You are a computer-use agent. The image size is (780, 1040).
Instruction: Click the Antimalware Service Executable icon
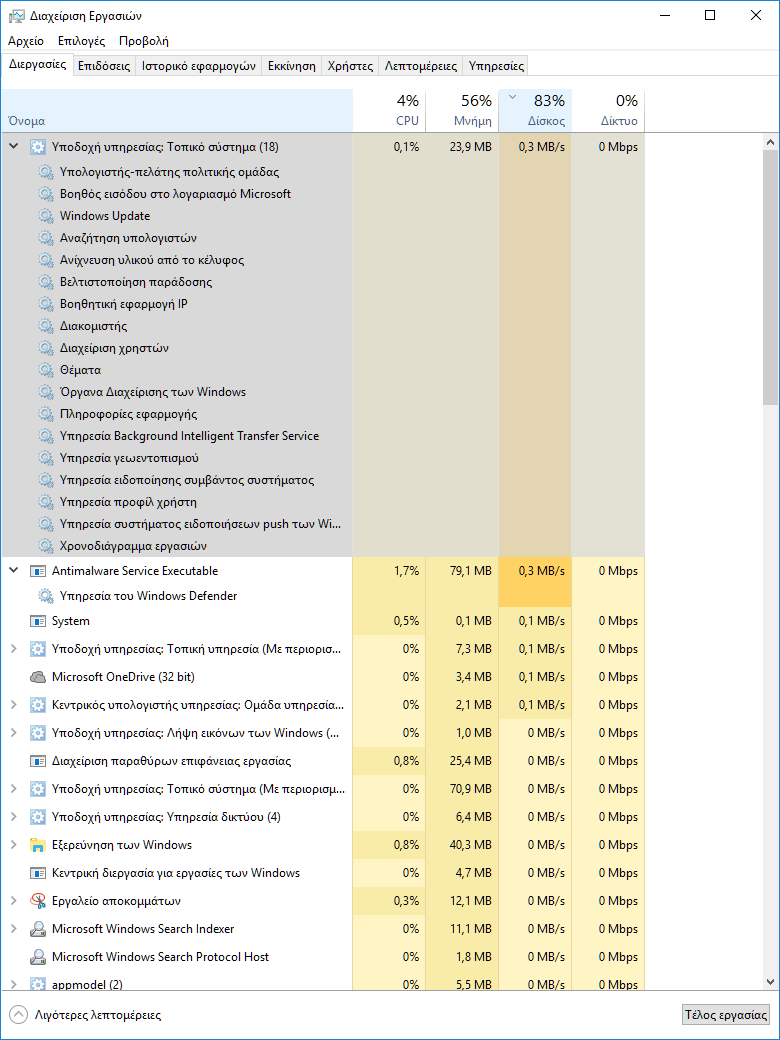point(38,571)
